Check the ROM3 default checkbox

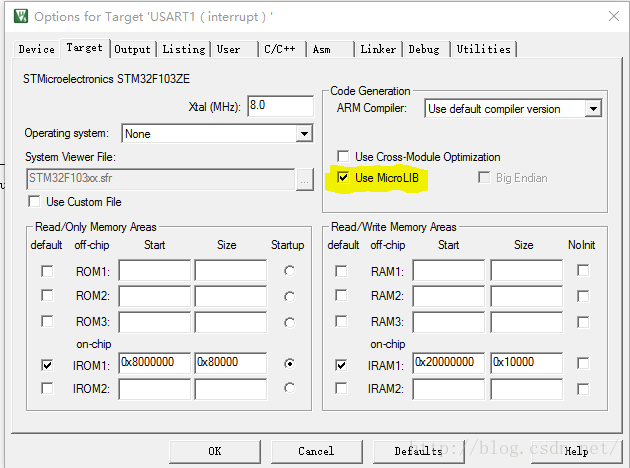pyautogui.click(x=47, y=321)
